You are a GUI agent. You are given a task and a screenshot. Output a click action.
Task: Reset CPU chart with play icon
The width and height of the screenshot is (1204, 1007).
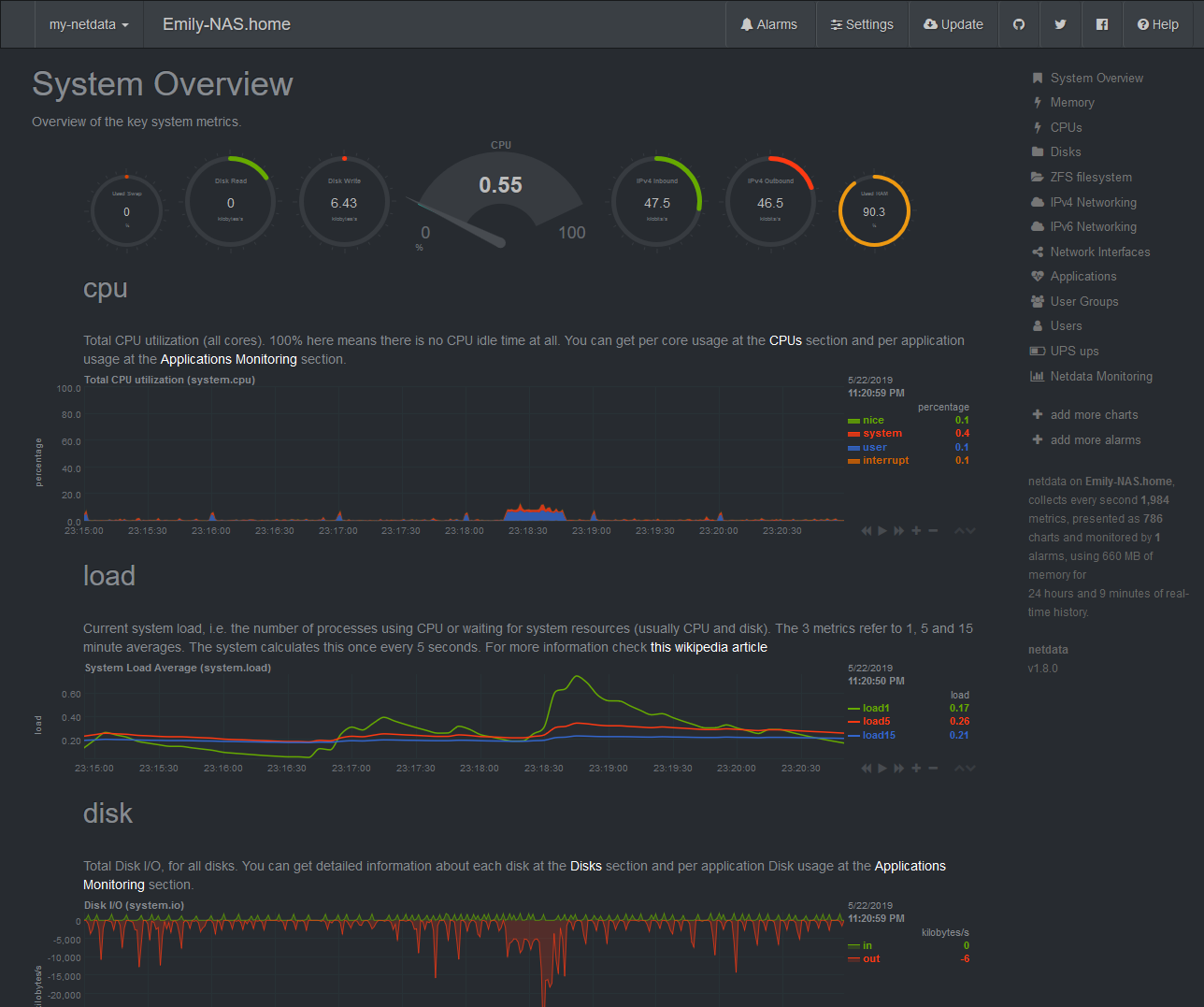(x=882, y=531)
